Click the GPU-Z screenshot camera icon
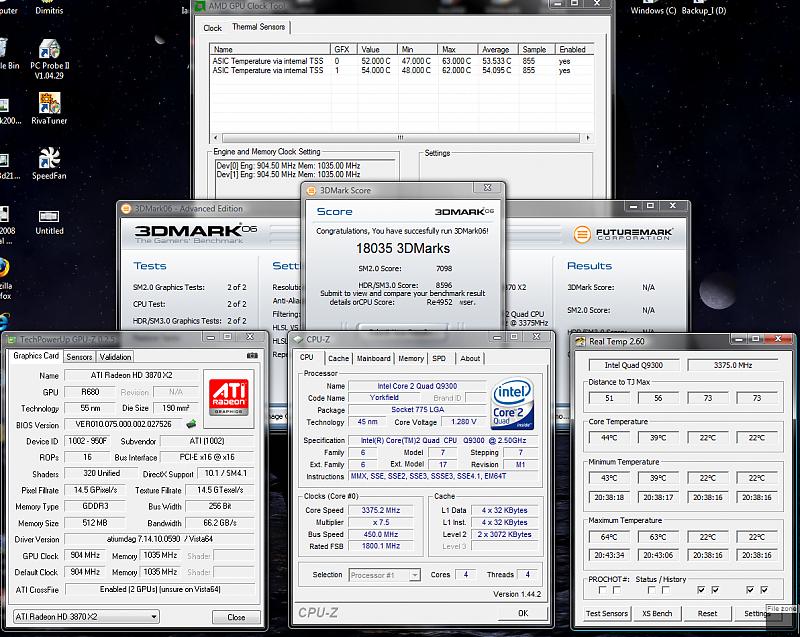This screenshot has width=800, height=637. pos(252,355)
